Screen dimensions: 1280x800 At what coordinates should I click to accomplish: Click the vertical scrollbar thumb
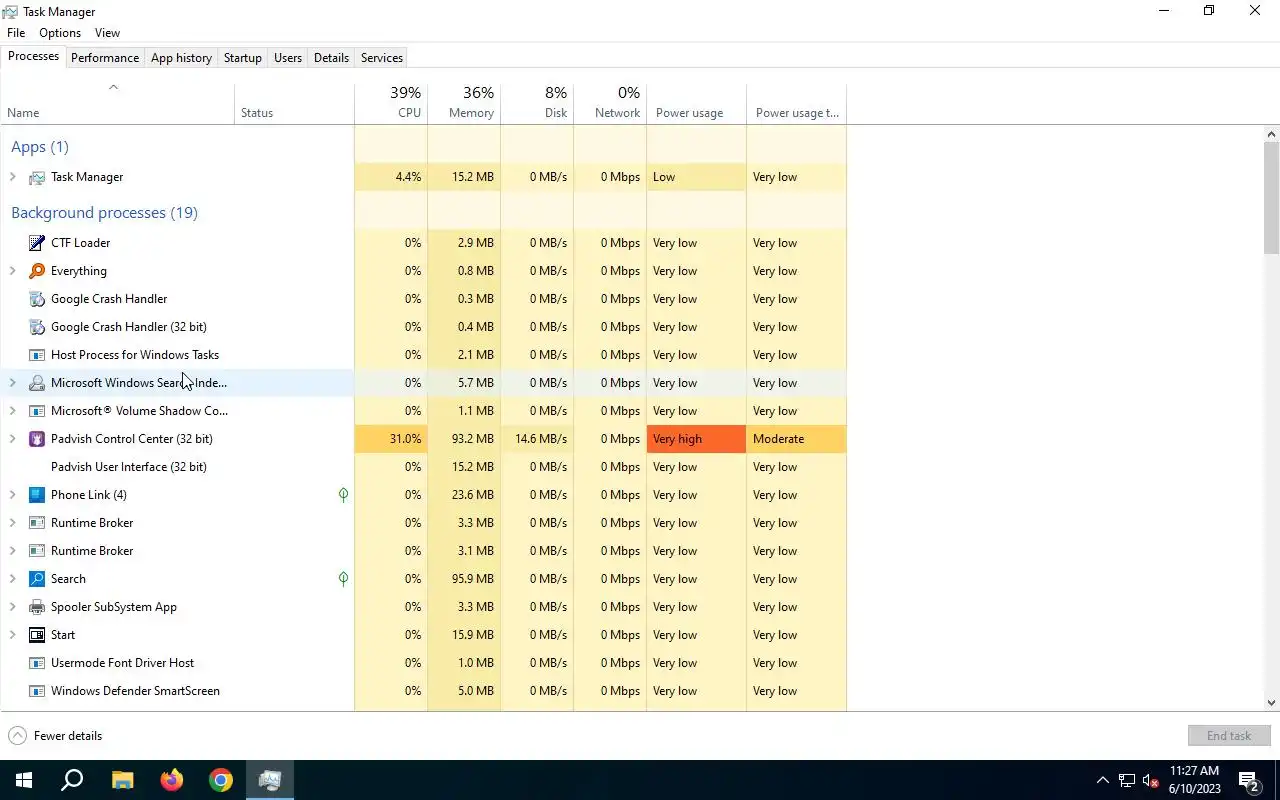point(1271,198)
